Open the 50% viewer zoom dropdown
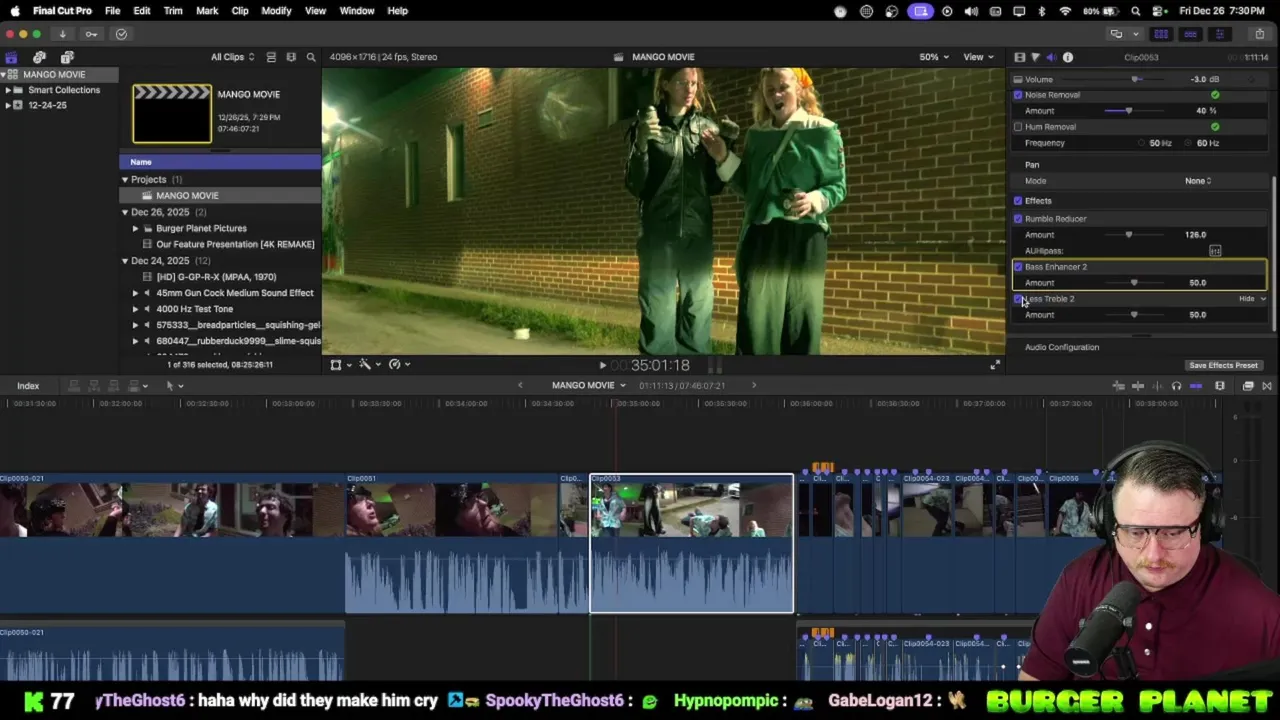1280x720 pixels. [x=934, y=57]
